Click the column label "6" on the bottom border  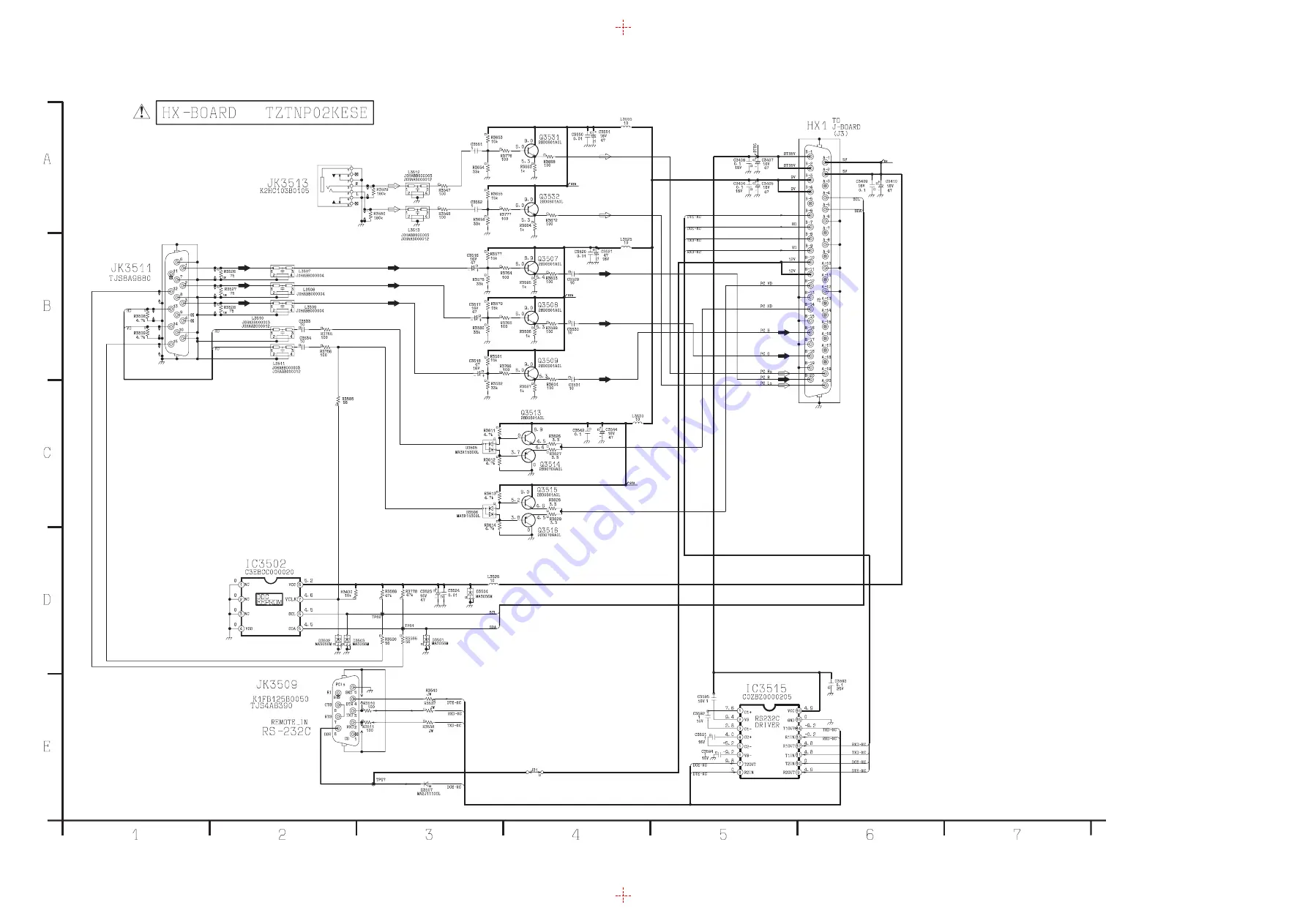click(x=870, y=835)
